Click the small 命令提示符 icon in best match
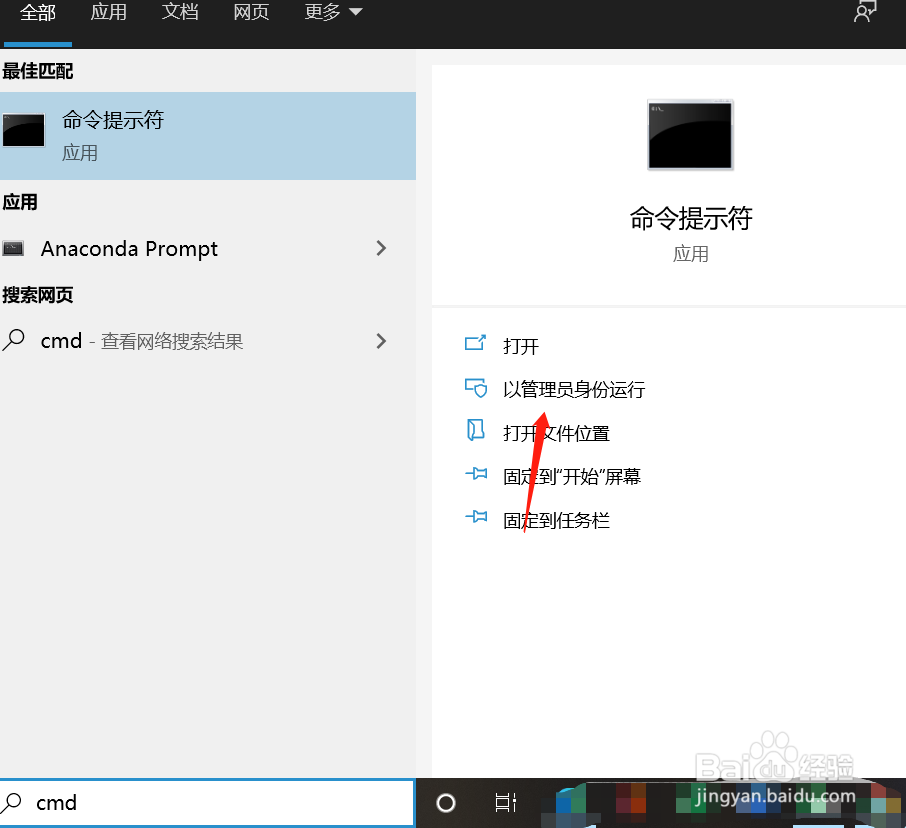Screen dimensions: 906x828 24,130
